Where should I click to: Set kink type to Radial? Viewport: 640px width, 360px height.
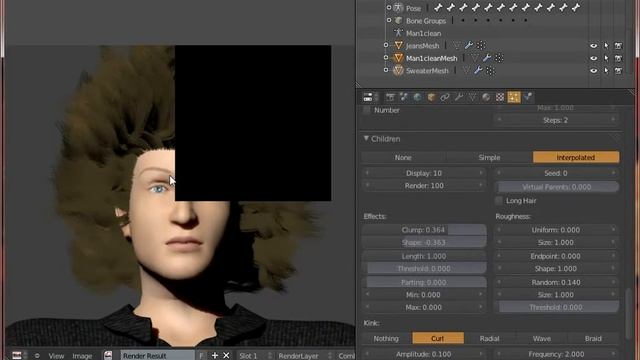[489, 338]
